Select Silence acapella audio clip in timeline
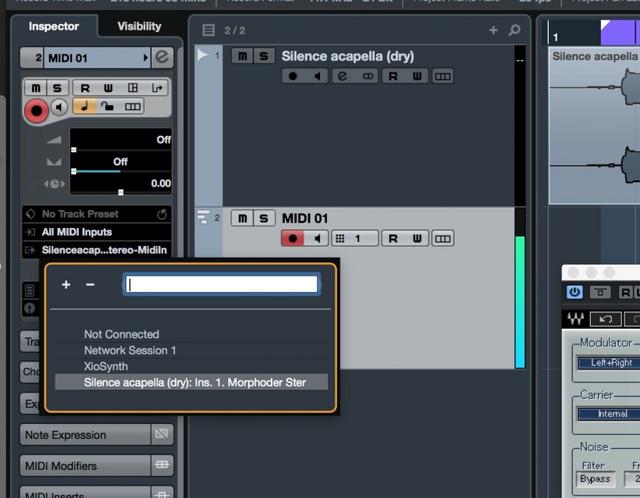Screen dimensions: 640x498 tap(595, 126)
